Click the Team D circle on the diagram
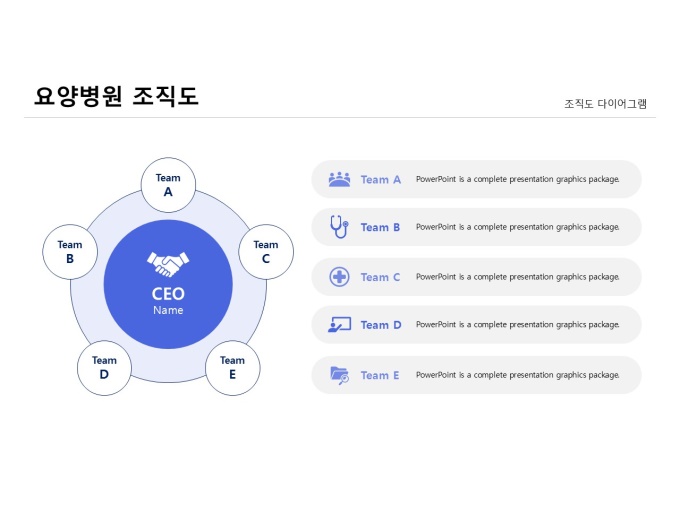Viewport: 680px width, 510px height. pos(105,367)
